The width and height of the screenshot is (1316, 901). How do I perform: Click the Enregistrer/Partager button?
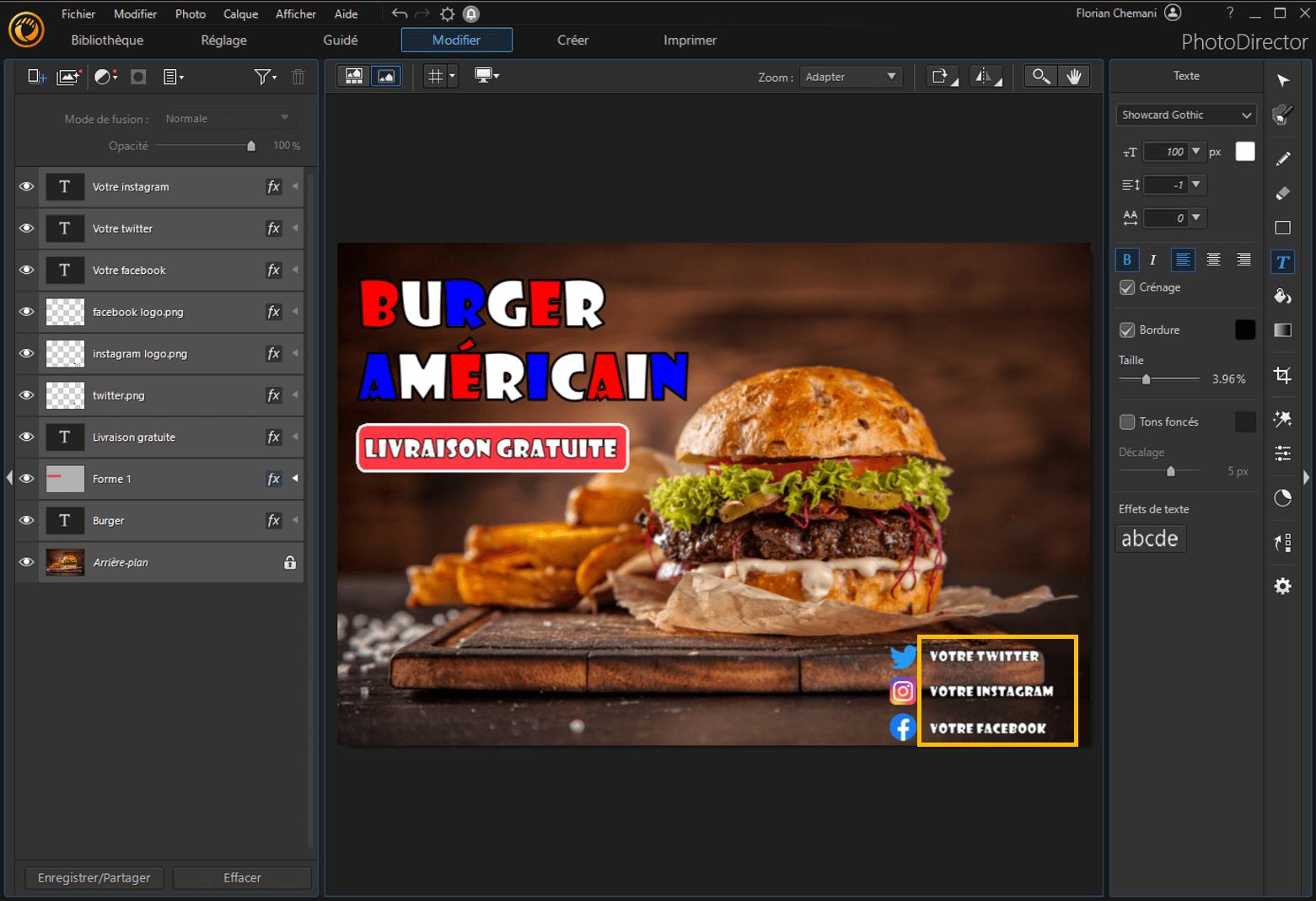[94, 877]
